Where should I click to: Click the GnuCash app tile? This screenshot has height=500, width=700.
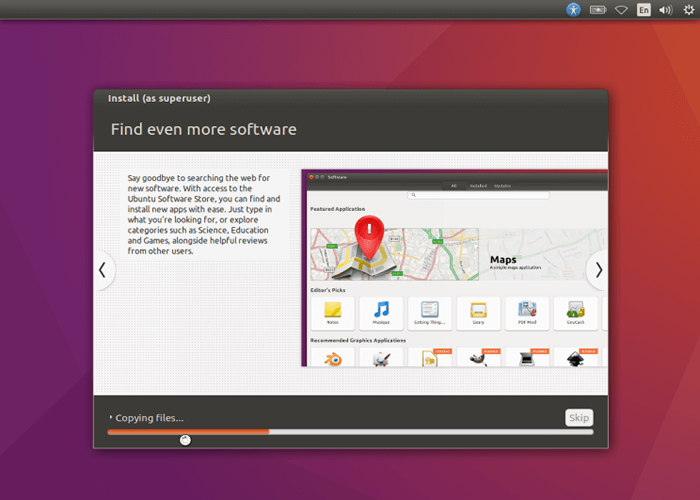(575, 313)
